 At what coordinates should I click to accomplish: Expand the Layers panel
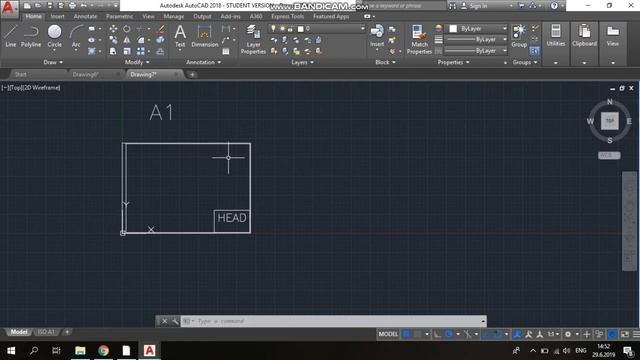[302, 62]
